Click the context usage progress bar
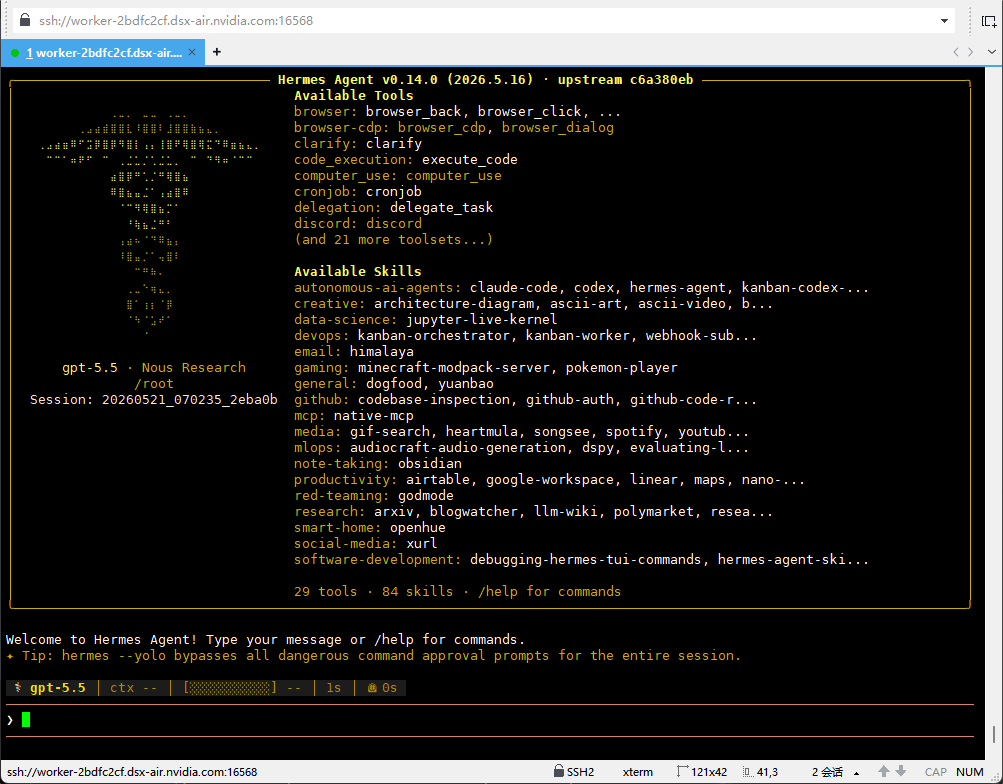The width and height of the screenshot is (1003, 784). point(230,688)
